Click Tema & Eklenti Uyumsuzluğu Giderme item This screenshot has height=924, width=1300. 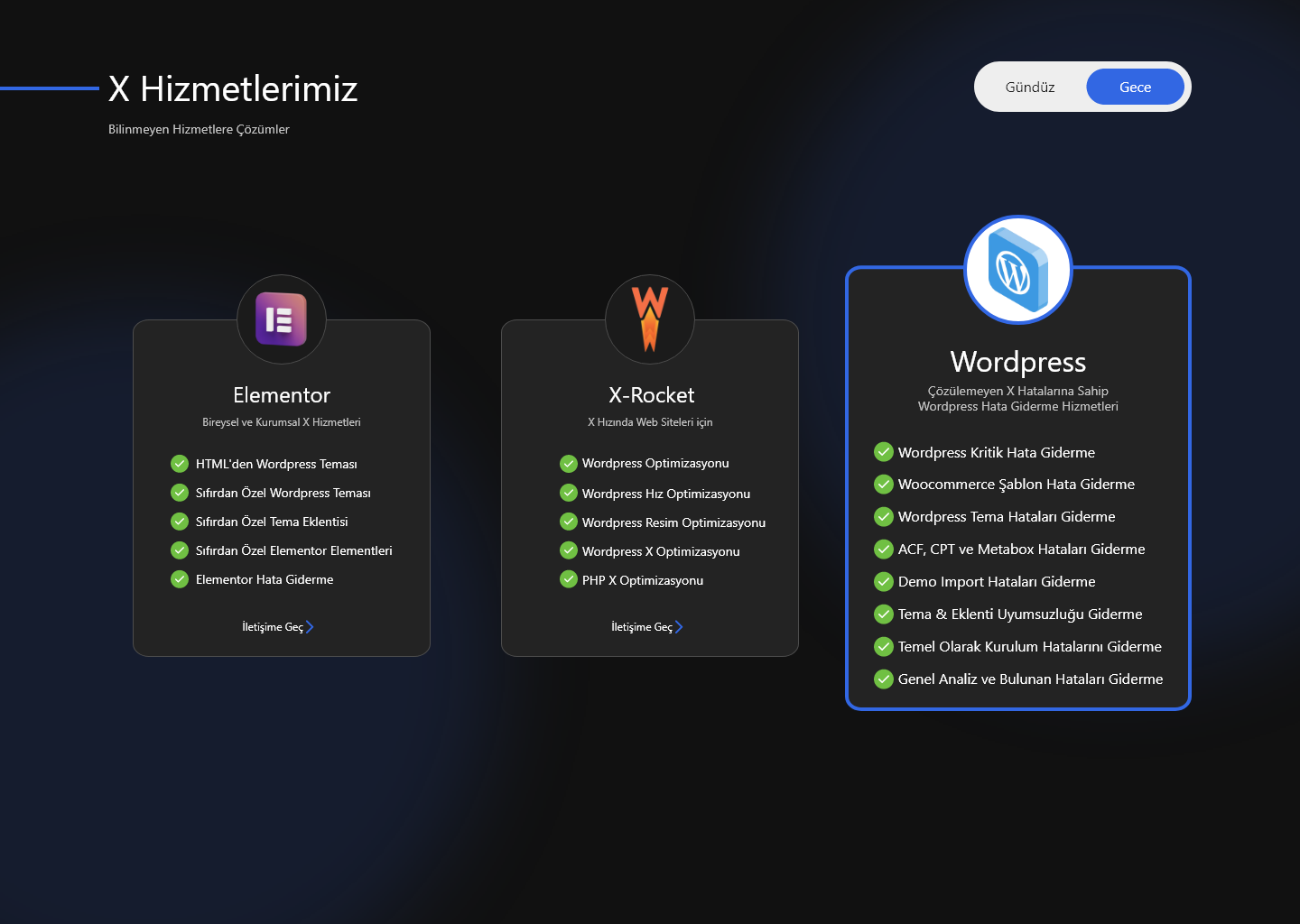[x=1020, y=614]
